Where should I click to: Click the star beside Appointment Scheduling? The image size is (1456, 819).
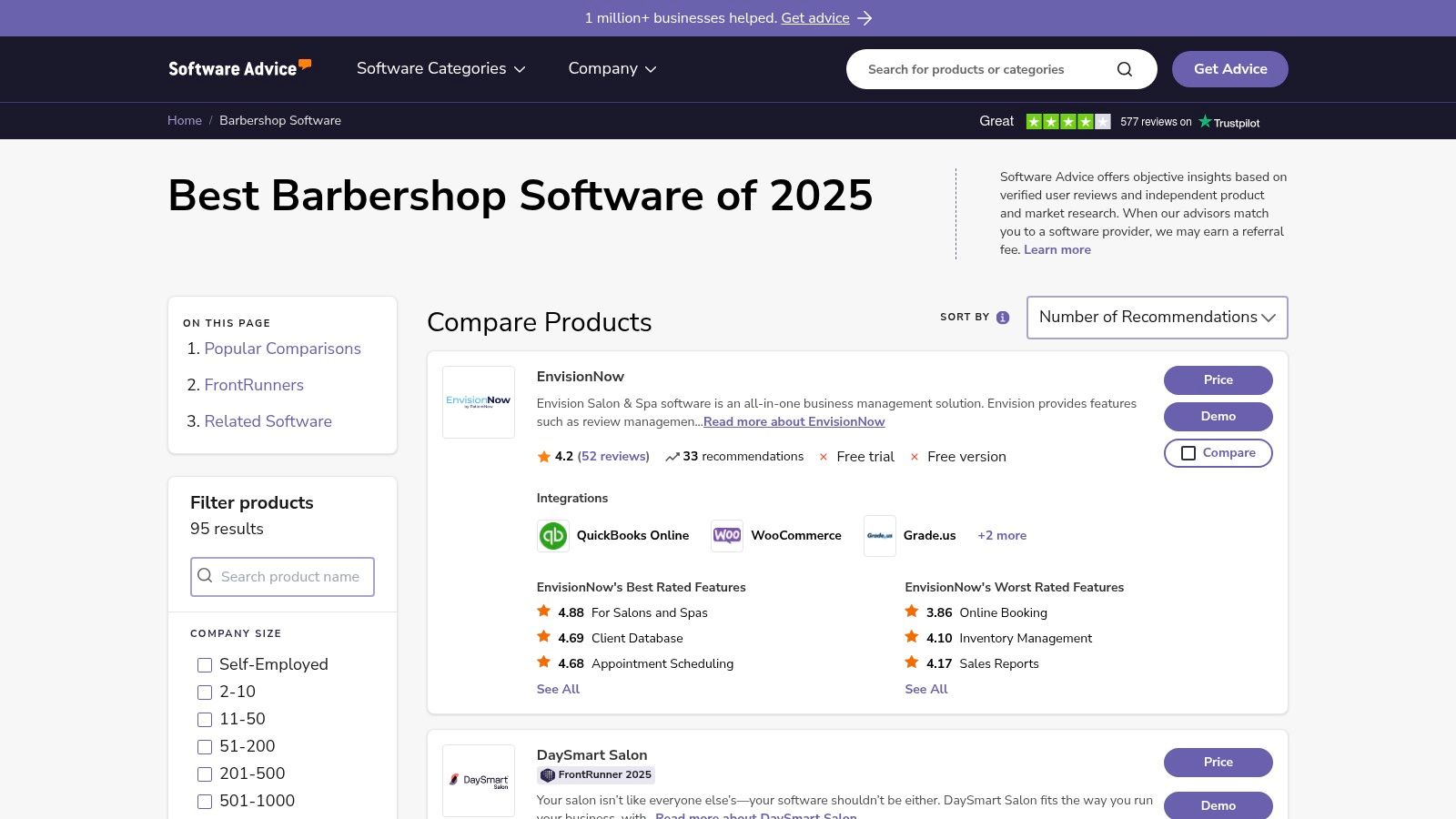pyautogui.click(x=544, y=662)
